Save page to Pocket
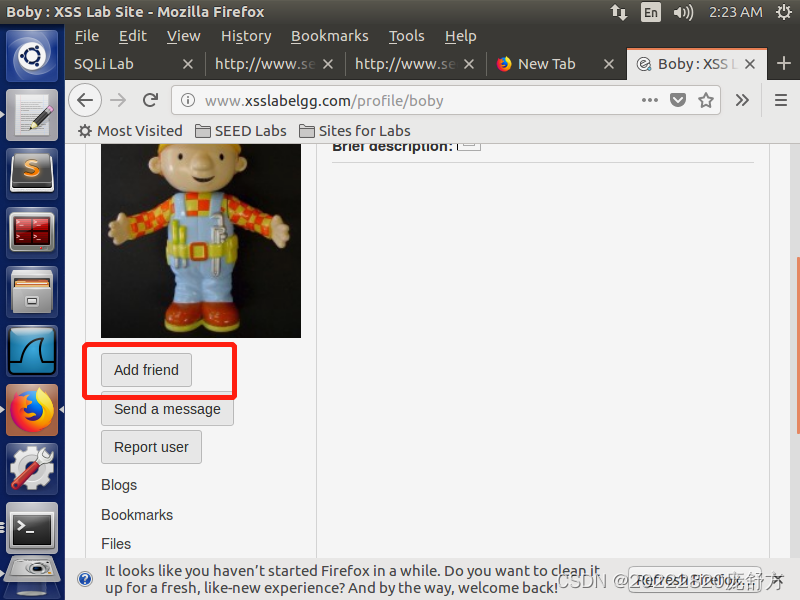 point(678,101)
